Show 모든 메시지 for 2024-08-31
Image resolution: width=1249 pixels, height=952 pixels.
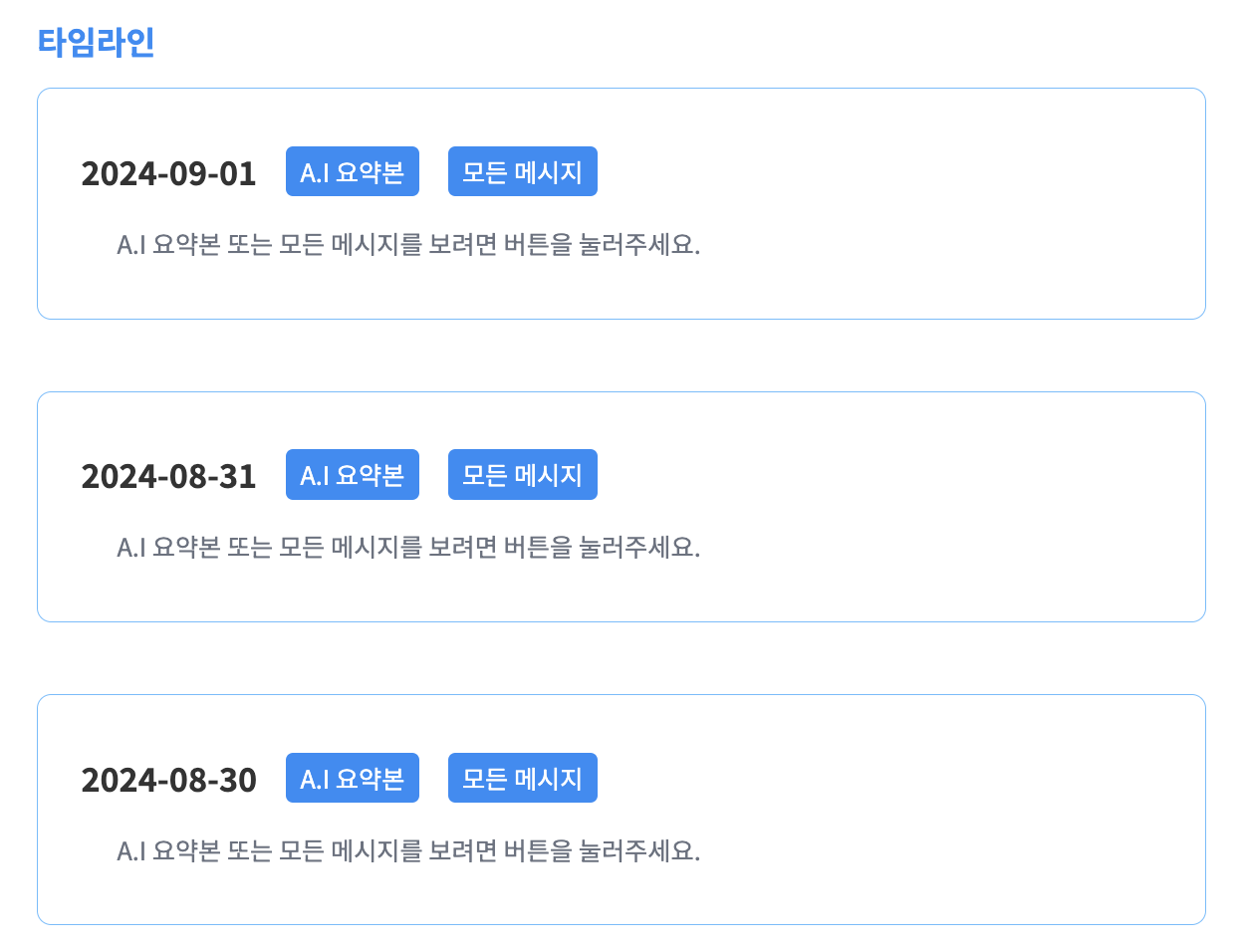click(x=522, y=475)
